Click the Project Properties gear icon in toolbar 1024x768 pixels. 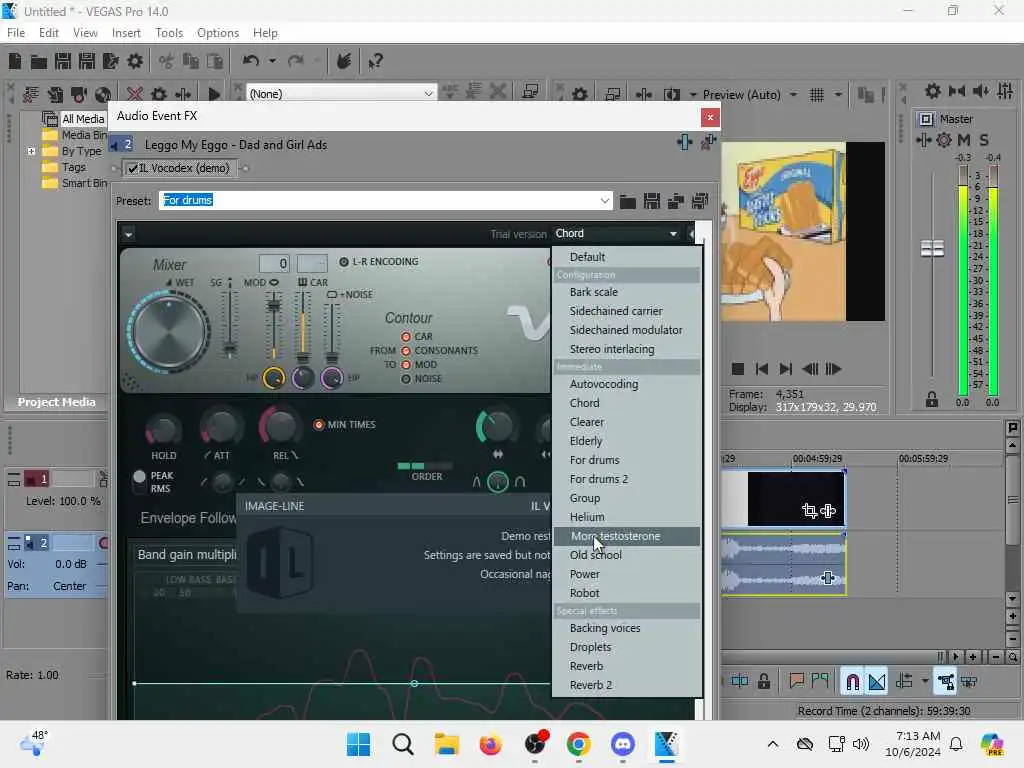point(135,61)
